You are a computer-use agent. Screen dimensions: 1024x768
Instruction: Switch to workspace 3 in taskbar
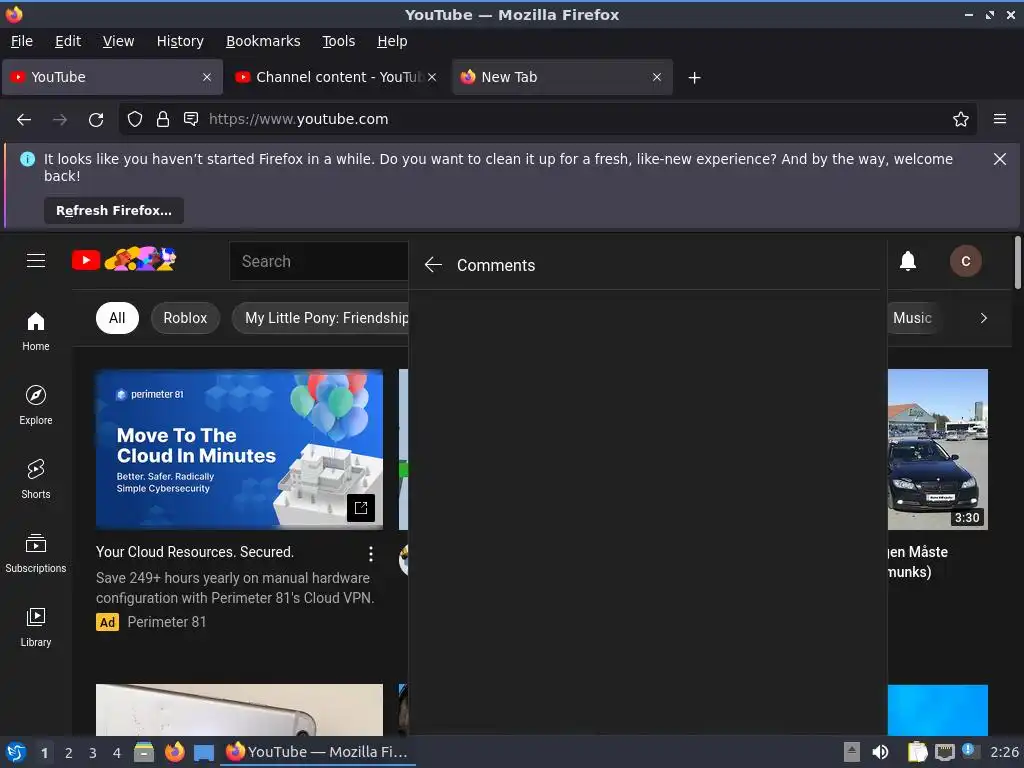click(93, 753)
